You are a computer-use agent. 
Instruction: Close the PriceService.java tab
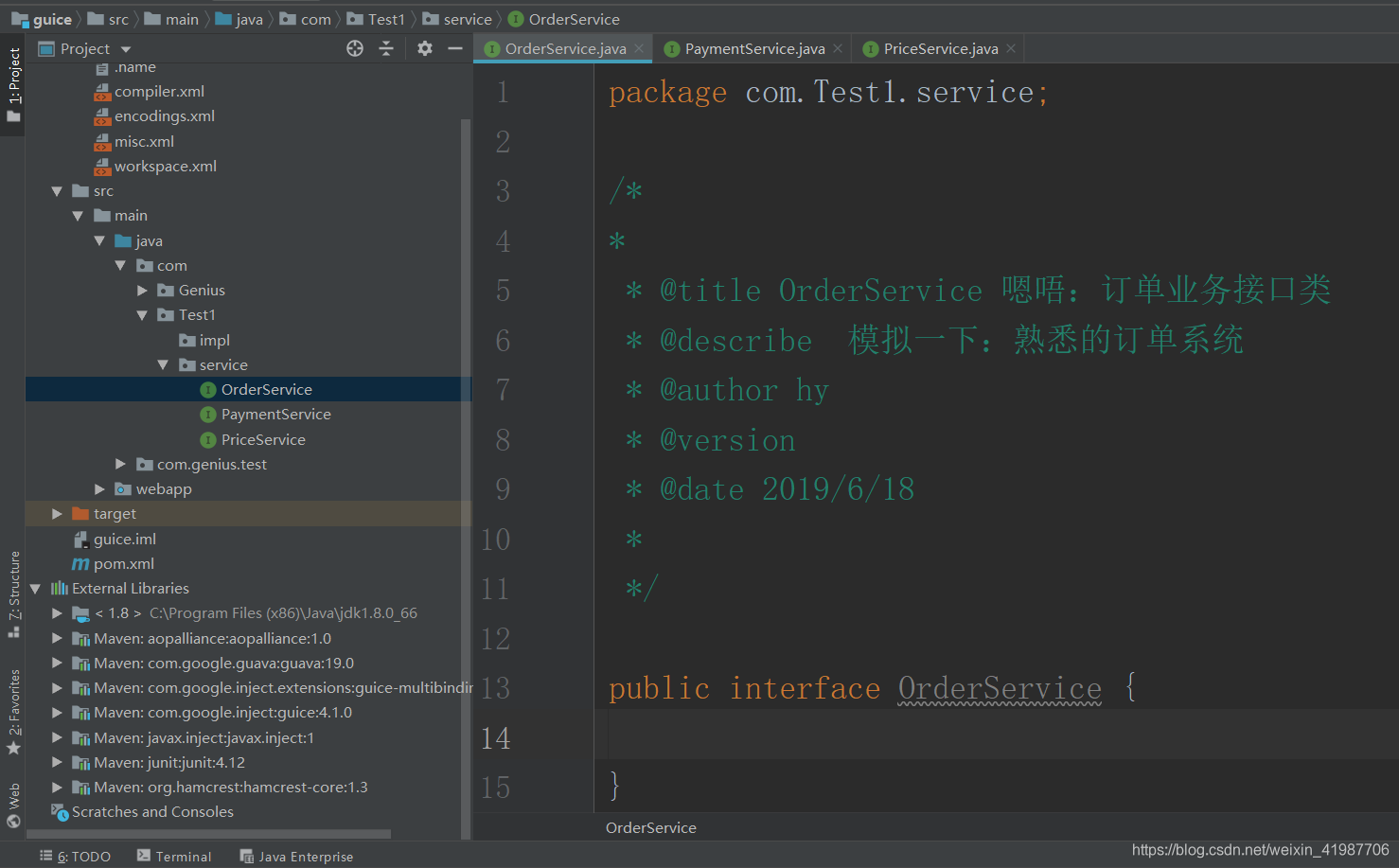[x=1011, y=48]
